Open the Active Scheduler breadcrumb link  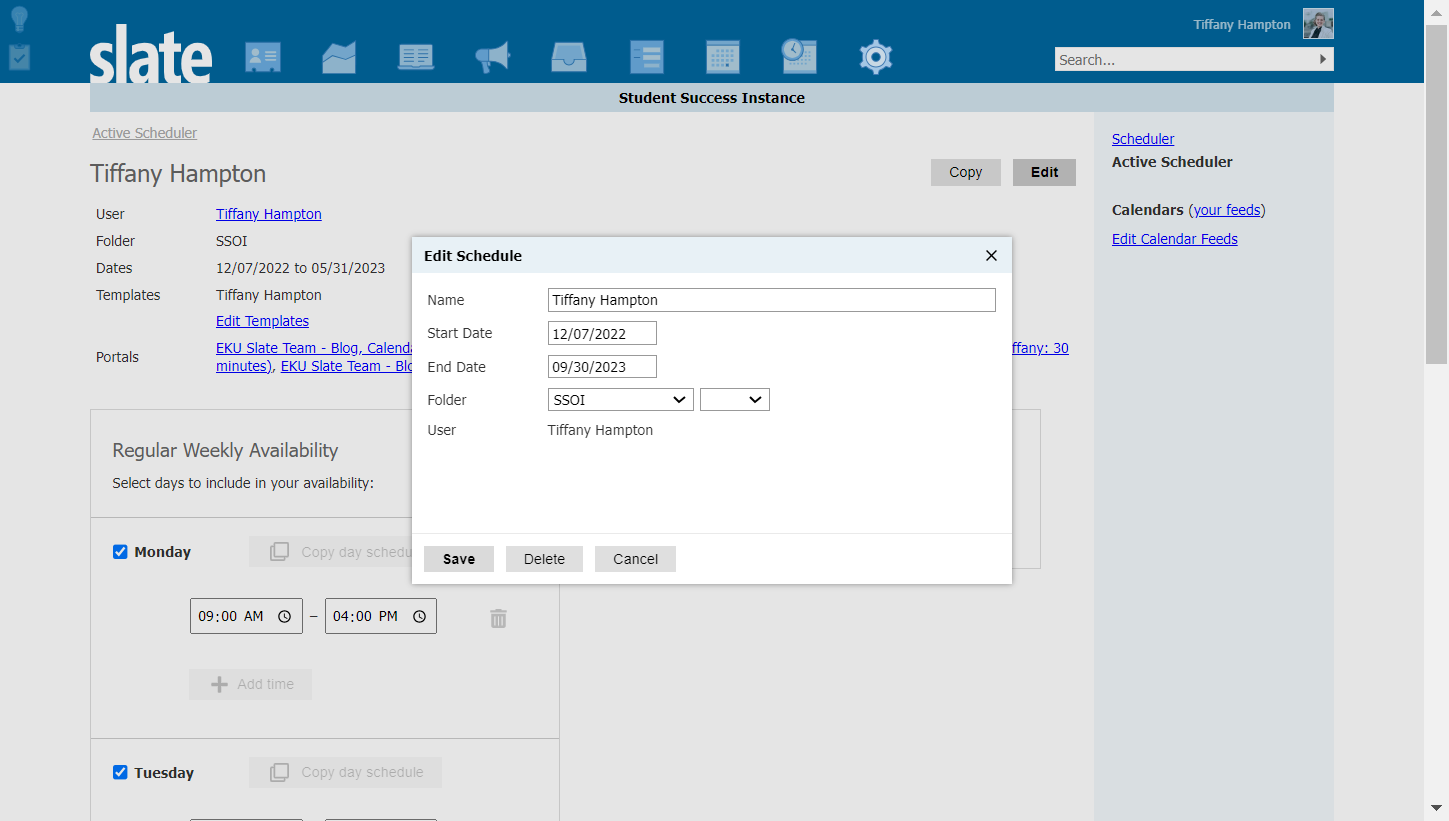145,133
